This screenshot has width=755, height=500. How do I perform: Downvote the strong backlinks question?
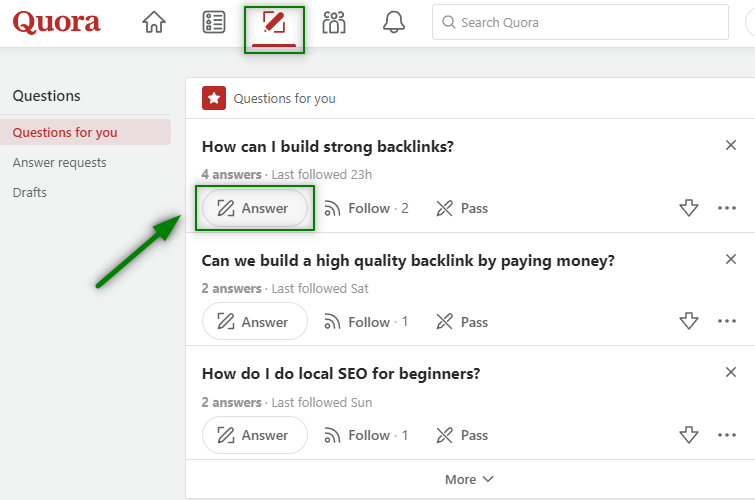click(688, 208)
